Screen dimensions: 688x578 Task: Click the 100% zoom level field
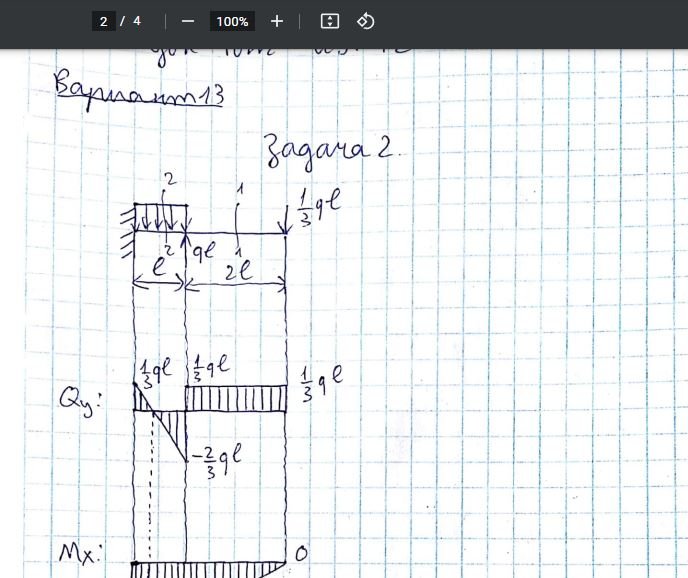(x=232, y=21)
